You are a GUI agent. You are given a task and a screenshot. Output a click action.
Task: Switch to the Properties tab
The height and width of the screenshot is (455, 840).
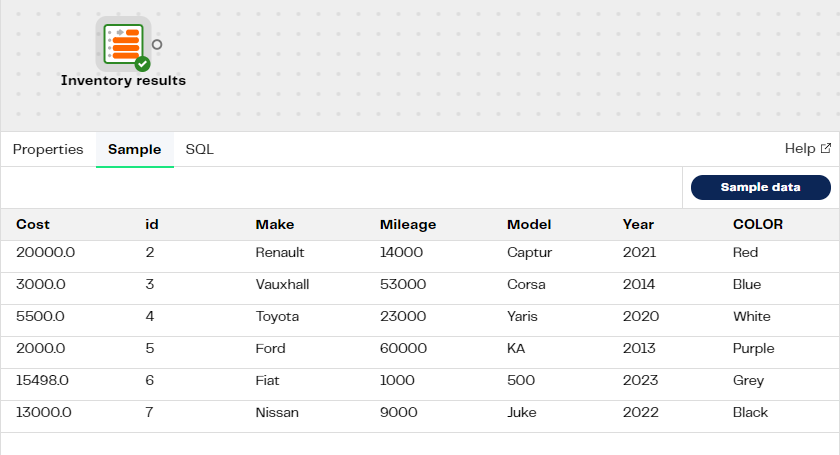pyautogui.click(x=48, y=150)
